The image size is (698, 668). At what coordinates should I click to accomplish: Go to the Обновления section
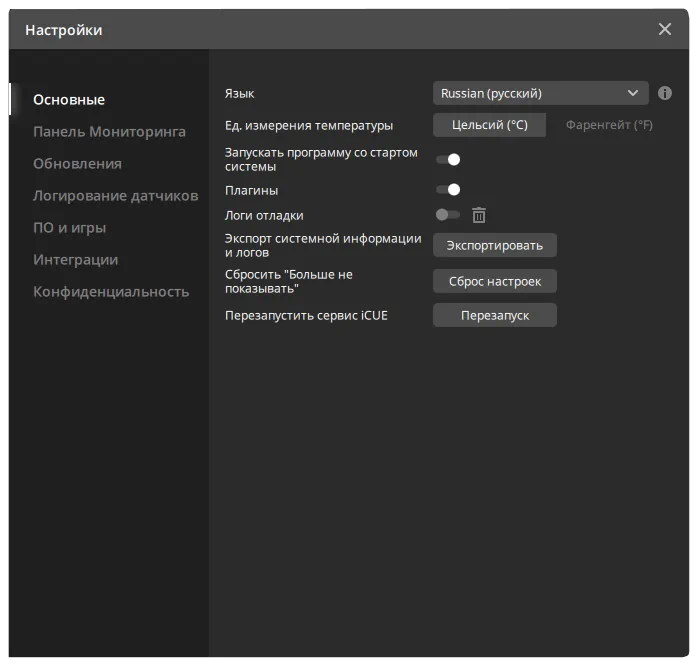(x=77, y=164)
